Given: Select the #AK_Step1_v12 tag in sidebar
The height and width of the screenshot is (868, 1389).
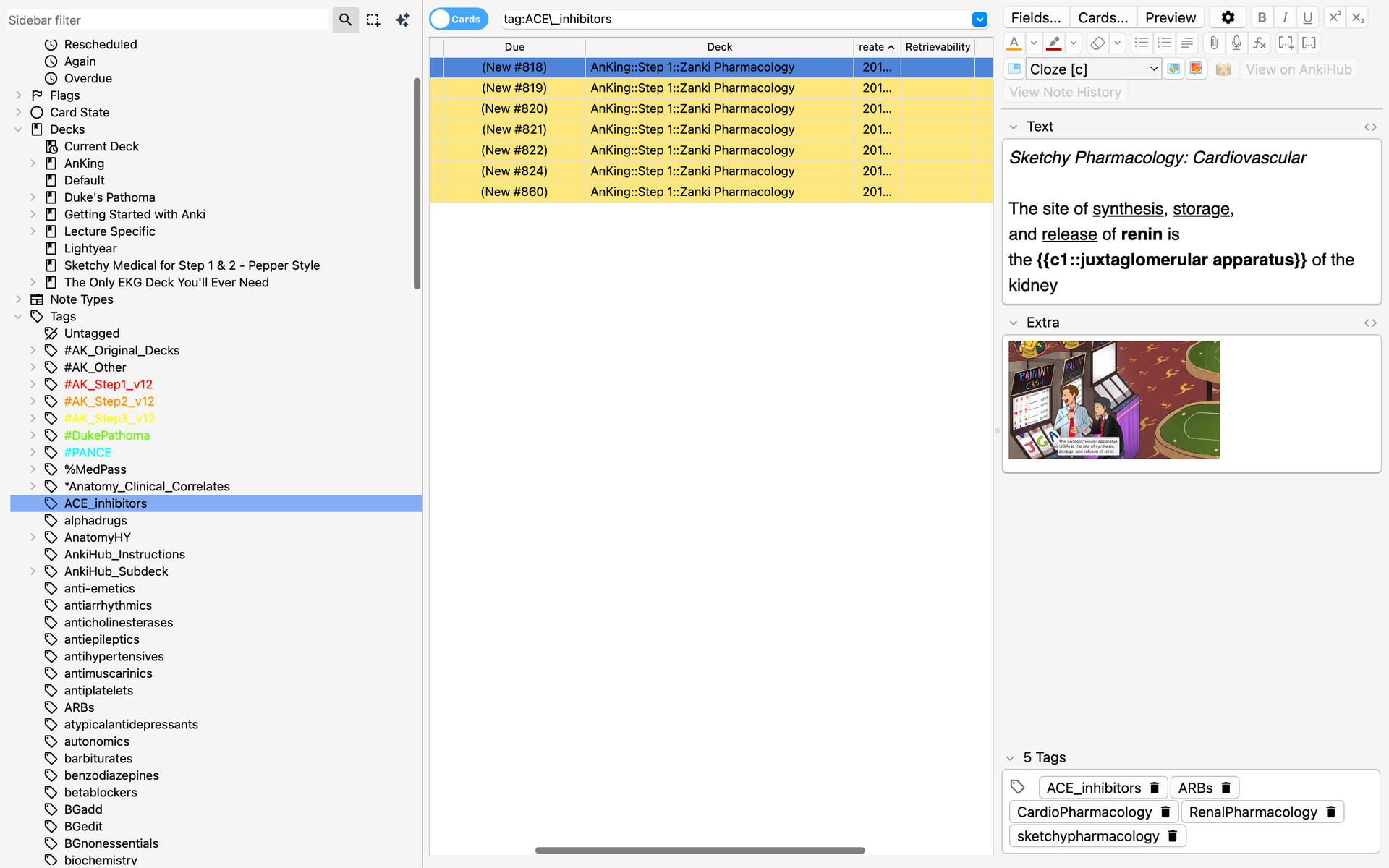Looking at the screenshot, I should point(109,384).
